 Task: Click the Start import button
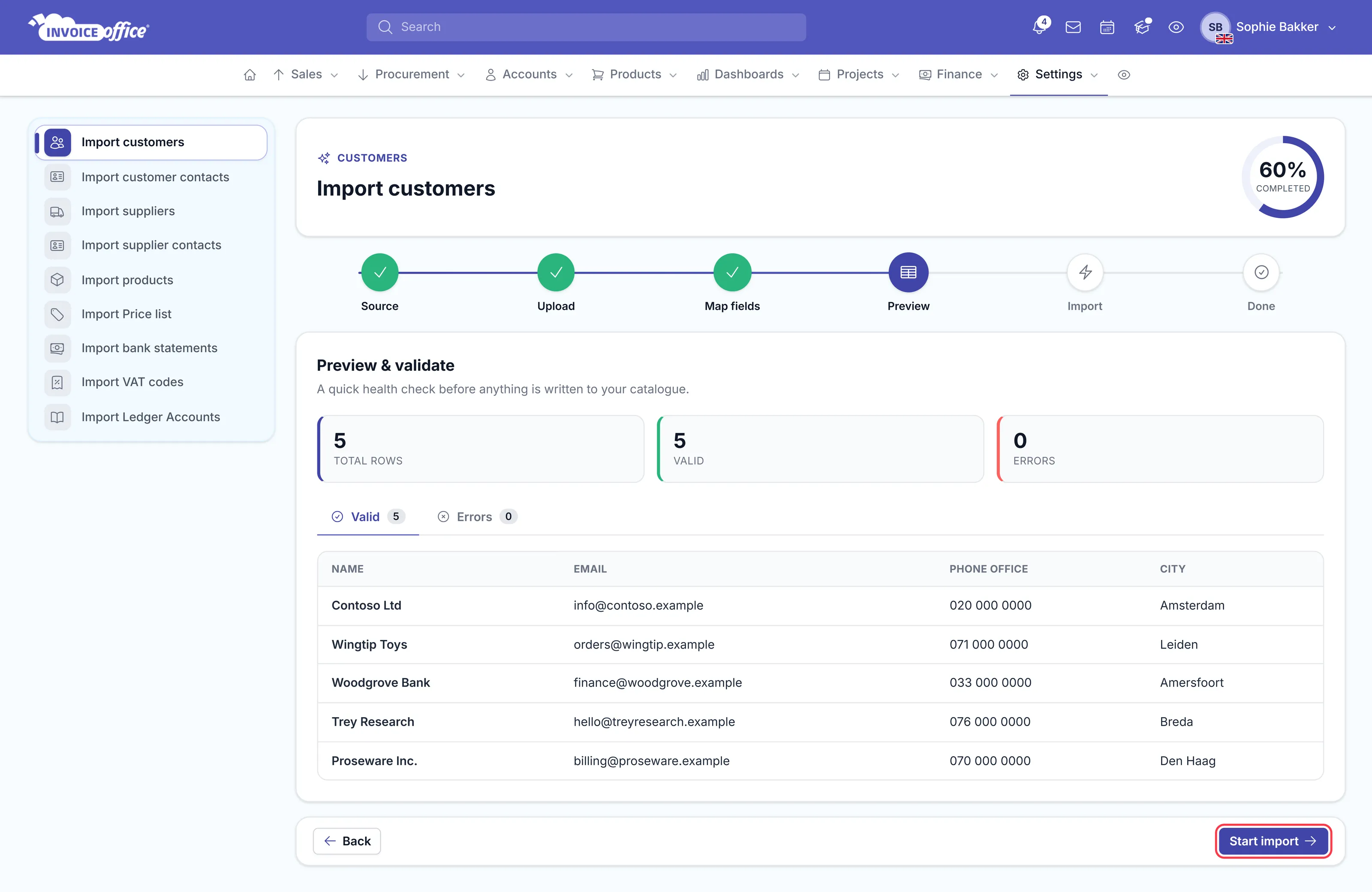(x=1273, y=841)
